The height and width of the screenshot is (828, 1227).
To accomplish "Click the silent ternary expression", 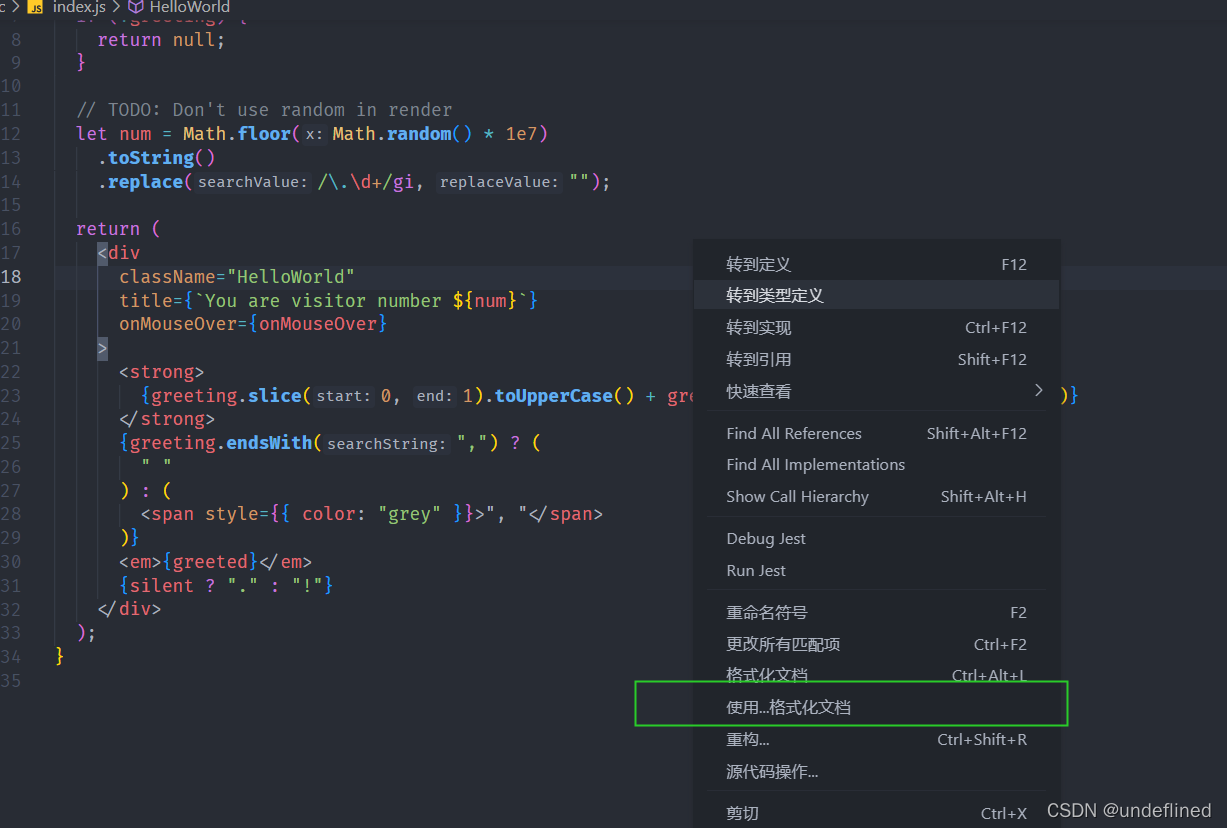I will (x=226, y=585).
